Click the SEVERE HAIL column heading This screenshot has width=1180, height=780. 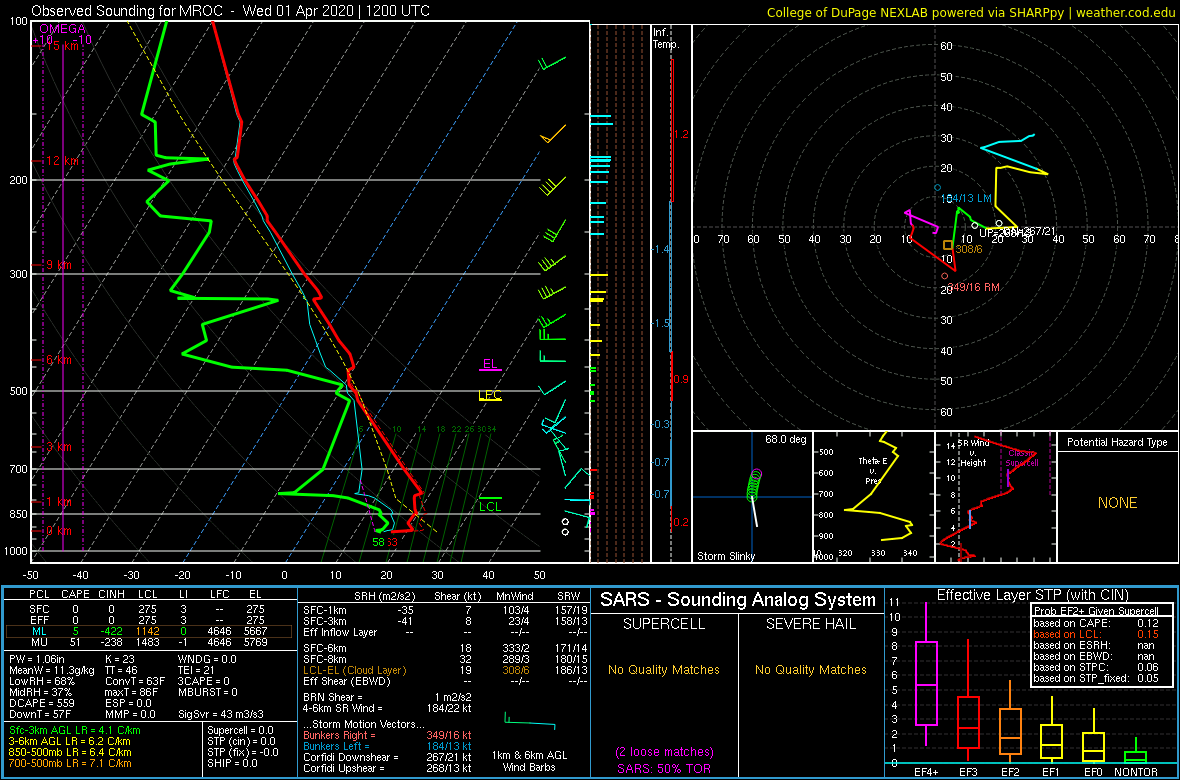click(811, 626)
